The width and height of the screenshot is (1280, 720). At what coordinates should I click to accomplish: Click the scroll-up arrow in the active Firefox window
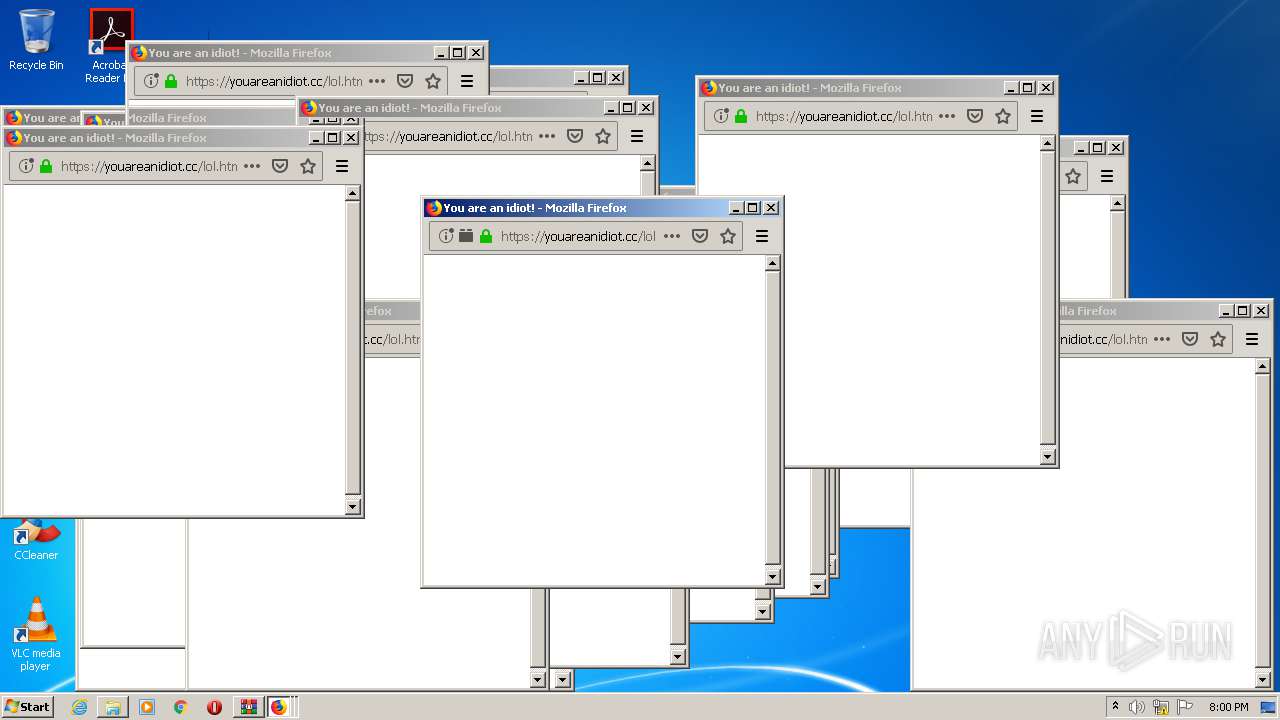pyautogui.click(x=772, y=263)
